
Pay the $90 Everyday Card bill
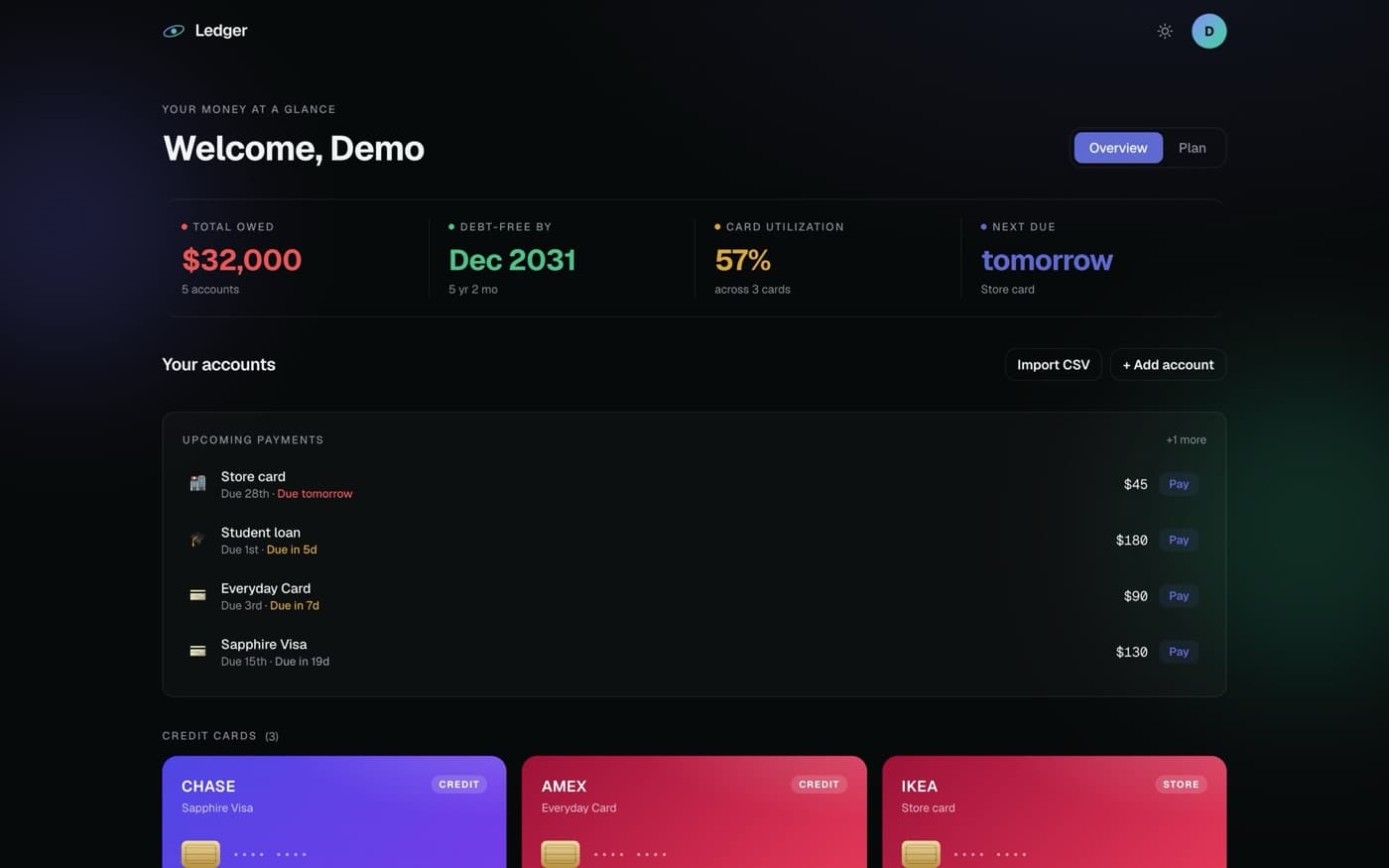[x=1179, y=595]
